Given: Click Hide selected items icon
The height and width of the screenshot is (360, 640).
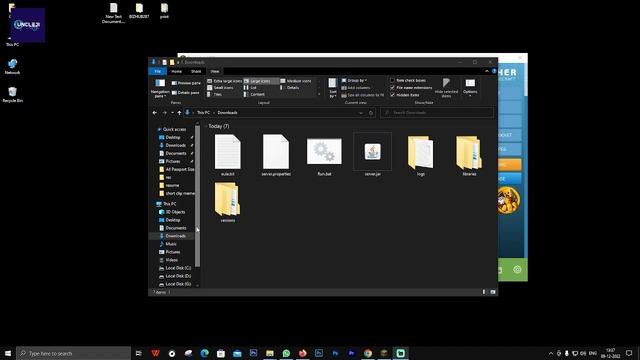Looking at the screenshot, I should point(446,87).
